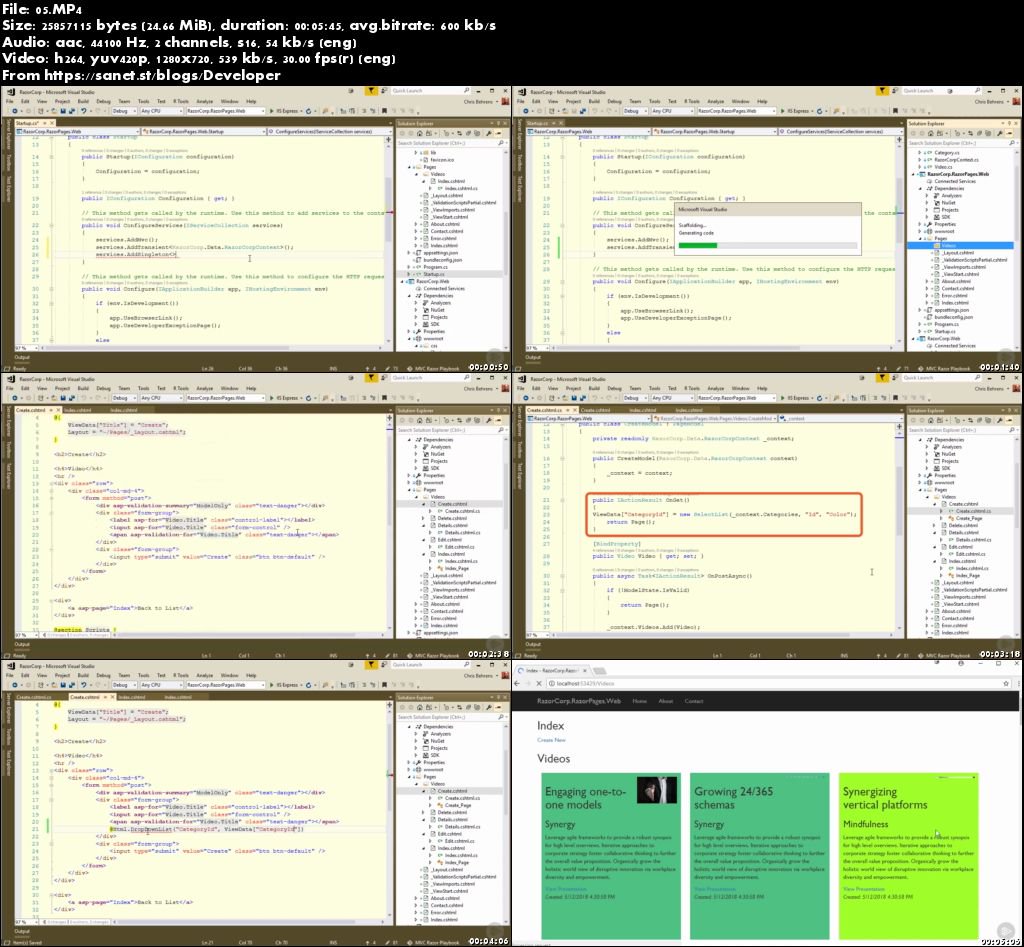Click the editor horizontal scrollbar in the 00:03:18 frame
Screen dimensions: 1024x947
point(721,634)
